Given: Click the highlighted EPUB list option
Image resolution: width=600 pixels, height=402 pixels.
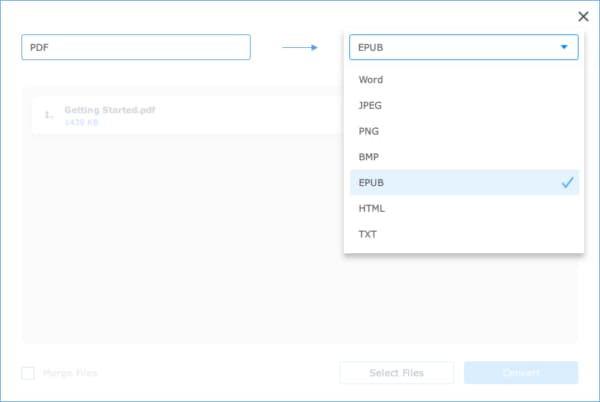Looking at the screenshot, I should pyautogui.click(x=372, y=183).
